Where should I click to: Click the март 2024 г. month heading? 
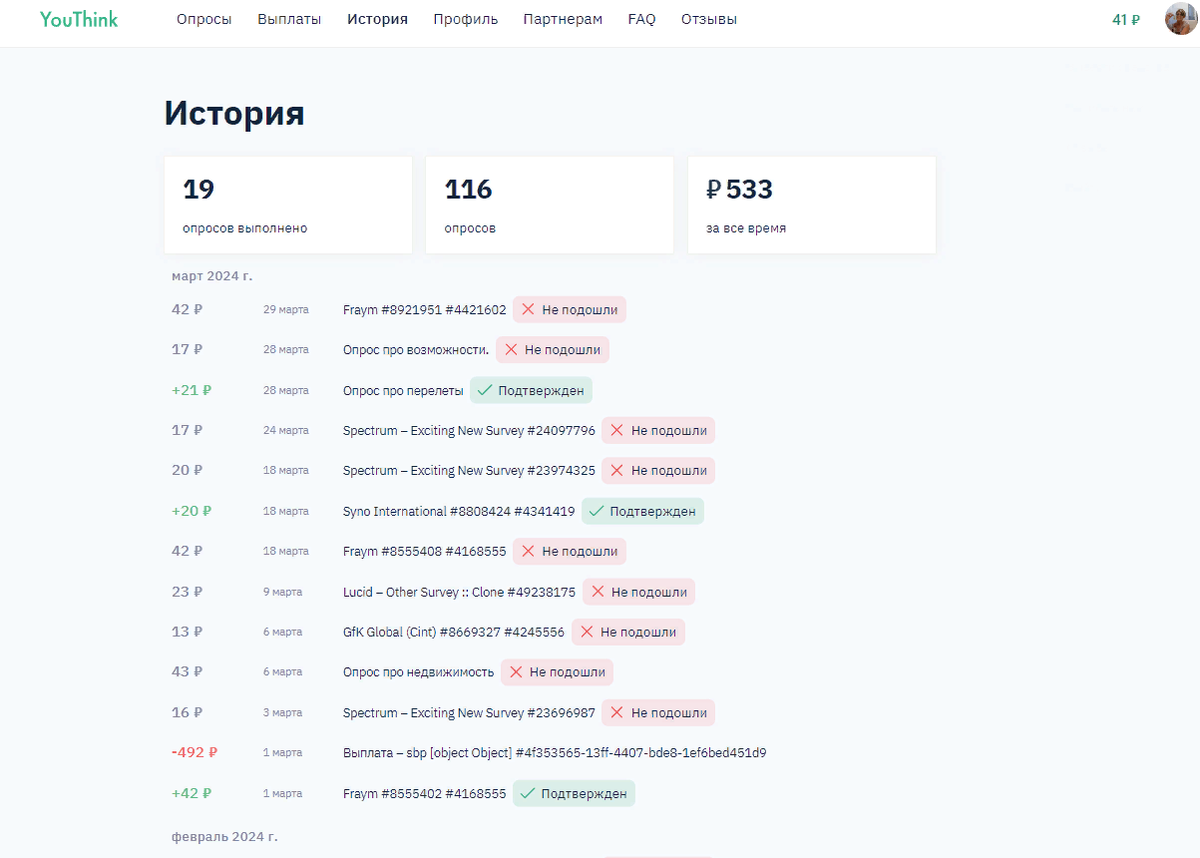point(212,276)
